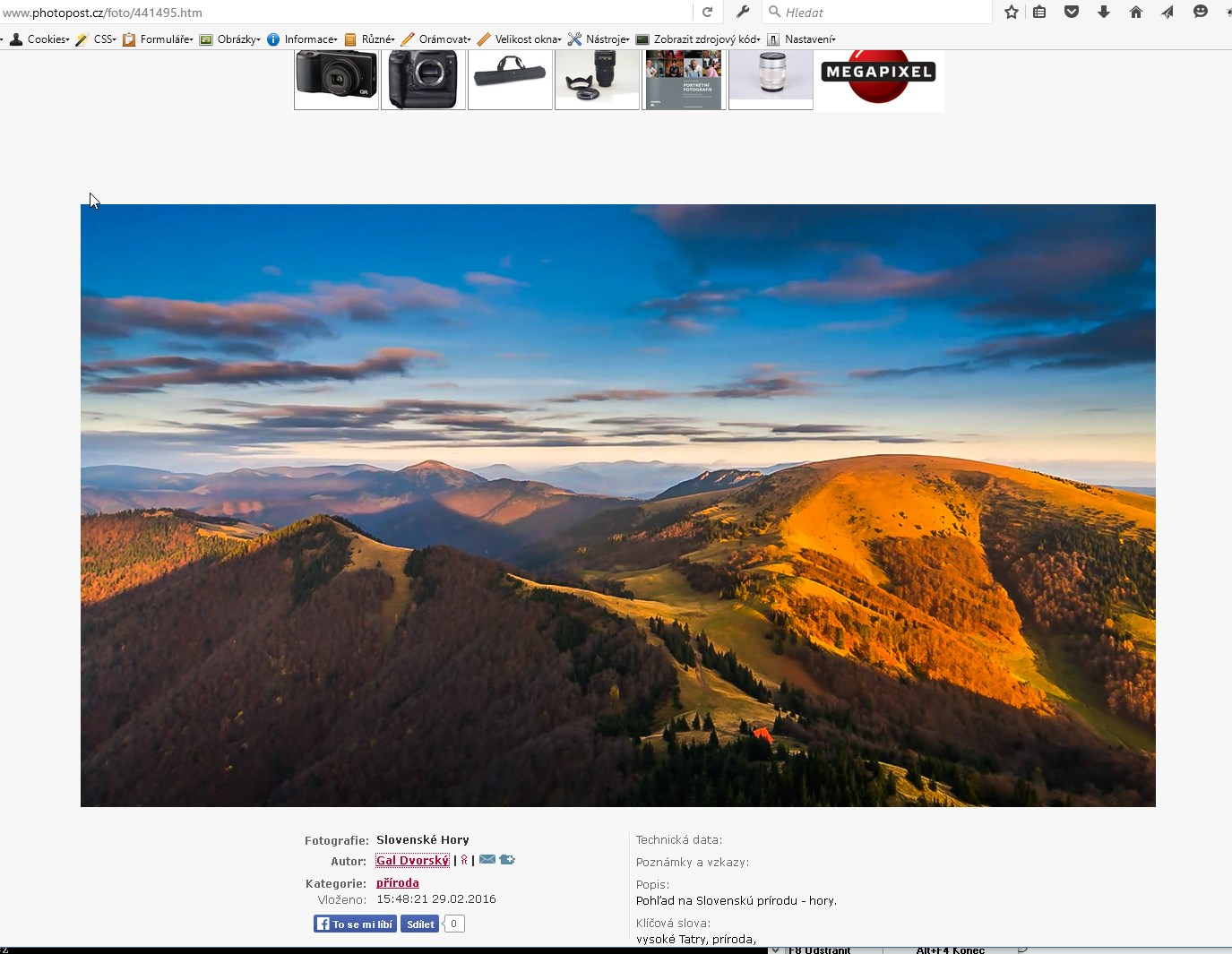This screenshot has width=1232, height=954.
Task: Click the Sdílet Facebook button
Action: pyautogui.click(x=419, y=924)
